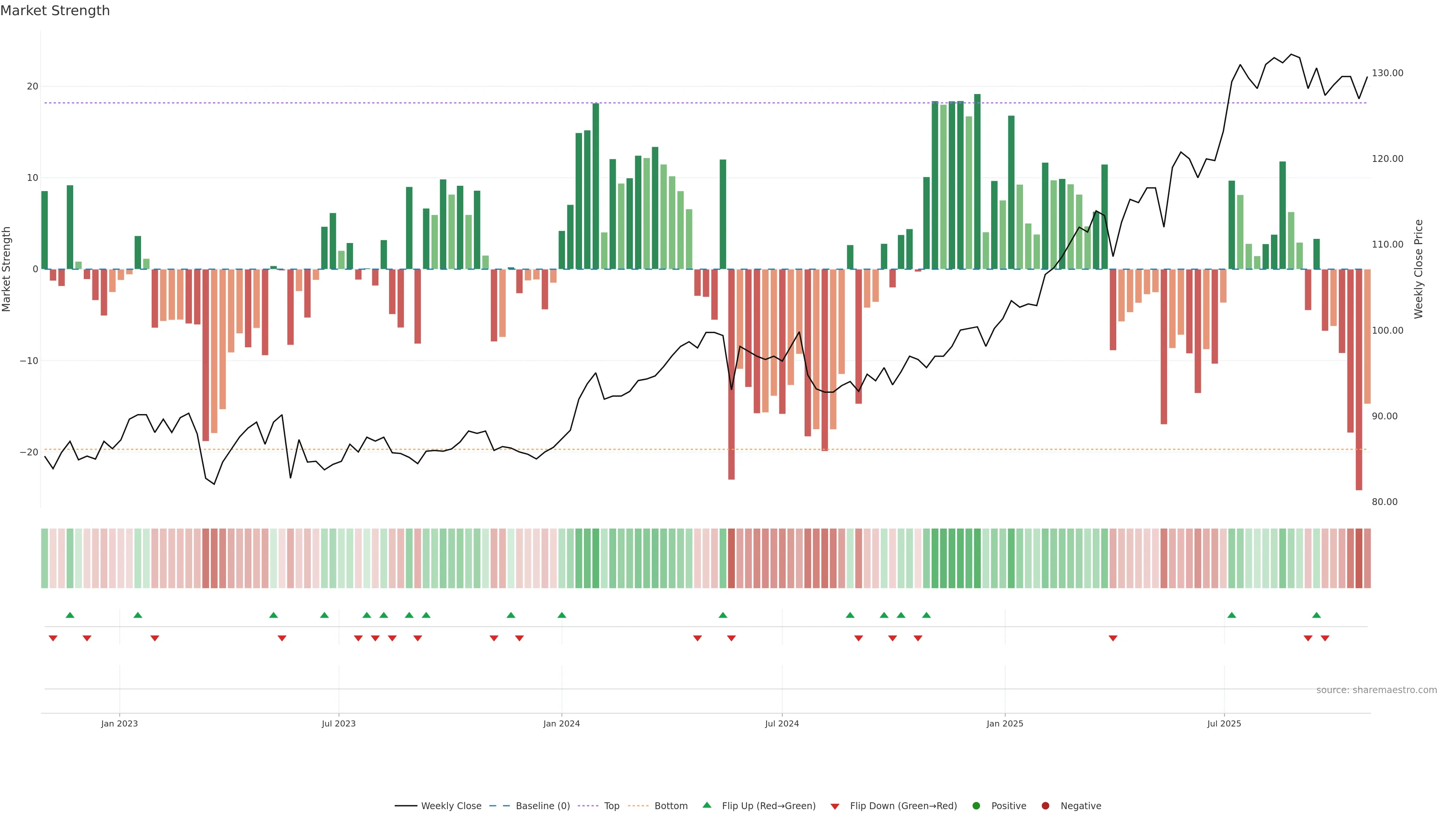The height and width of the screenshot is (819, 1456).
Task: Click the first heatmap strip cell
Action: (x=45, y=559)
